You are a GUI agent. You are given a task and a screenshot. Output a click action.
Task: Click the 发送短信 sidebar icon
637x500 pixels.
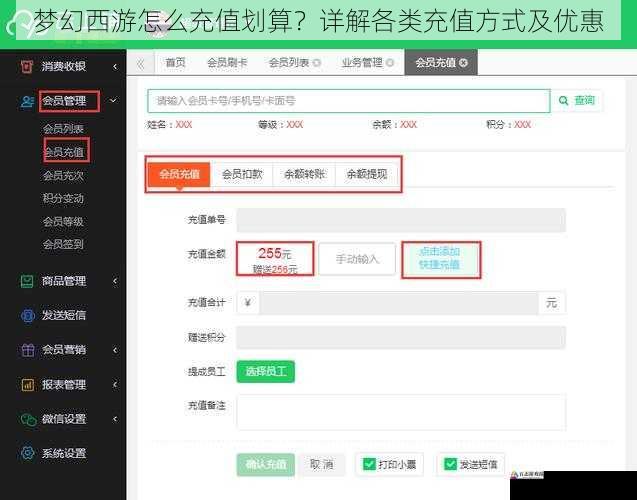click(28, 315)
